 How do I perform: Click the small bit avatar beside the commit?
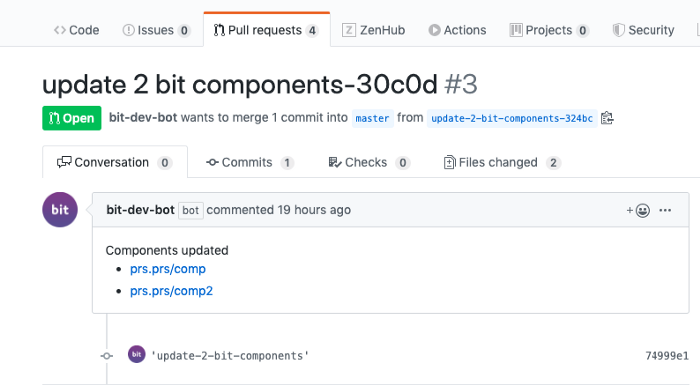137,354
